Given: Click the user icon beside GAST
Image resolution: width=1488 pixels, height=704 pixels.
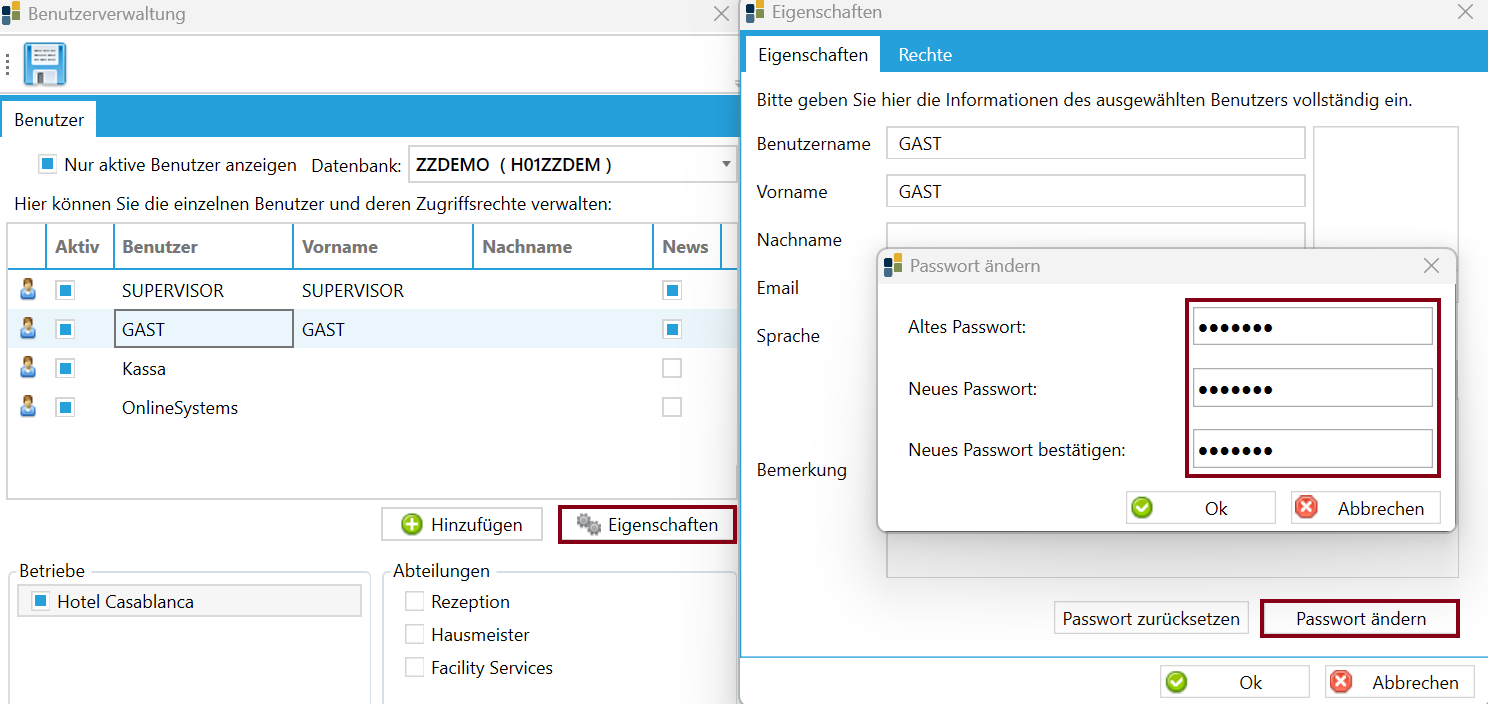Looking at the screenshot, I should [28, 328].
